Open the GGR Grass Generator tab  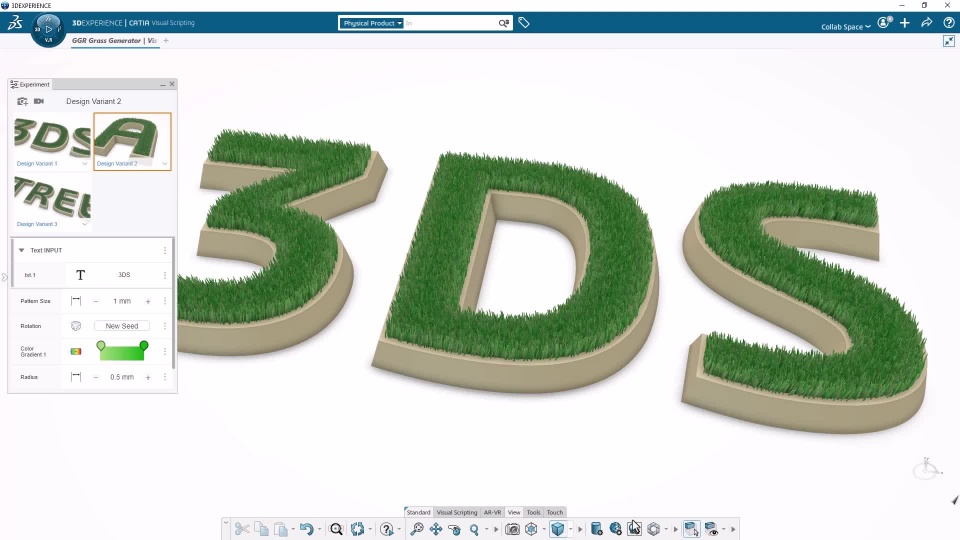(114, 40)
